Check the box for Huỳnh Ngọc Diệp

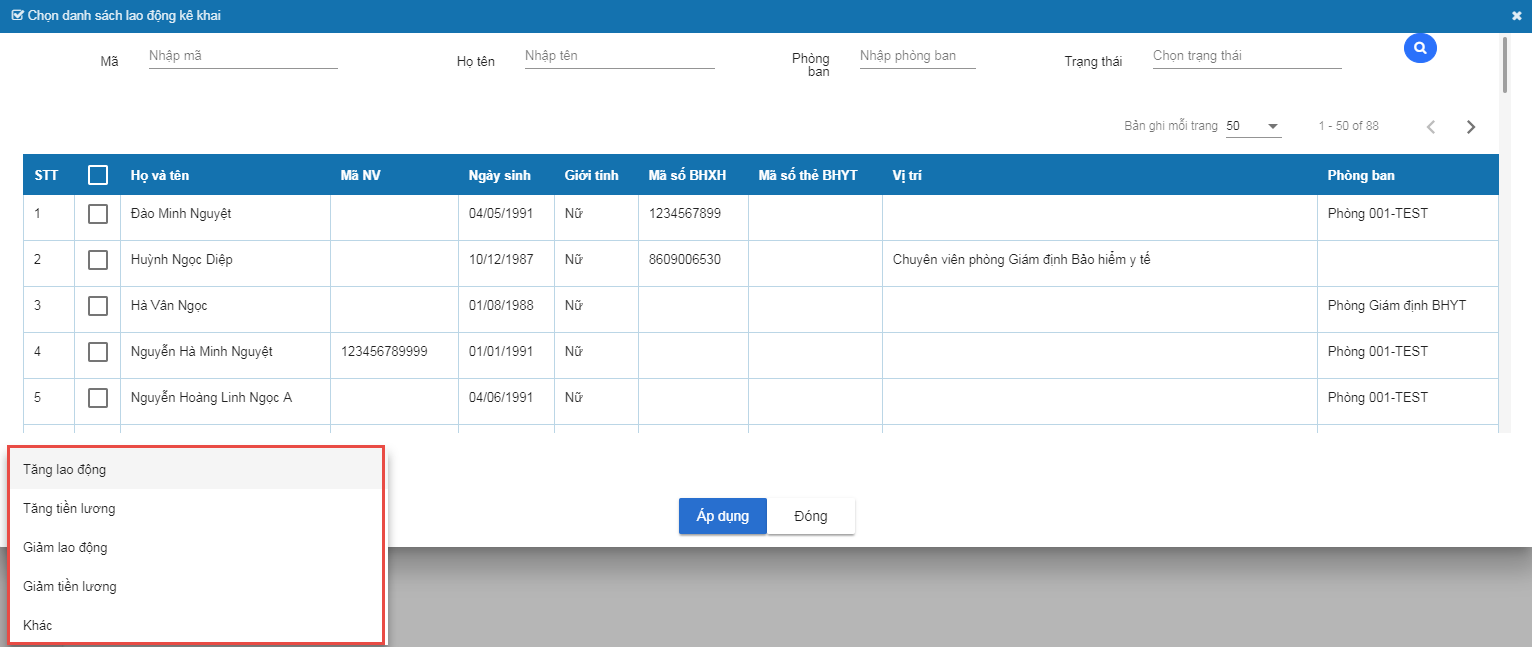pyautogui.click(x=98, y=260)
